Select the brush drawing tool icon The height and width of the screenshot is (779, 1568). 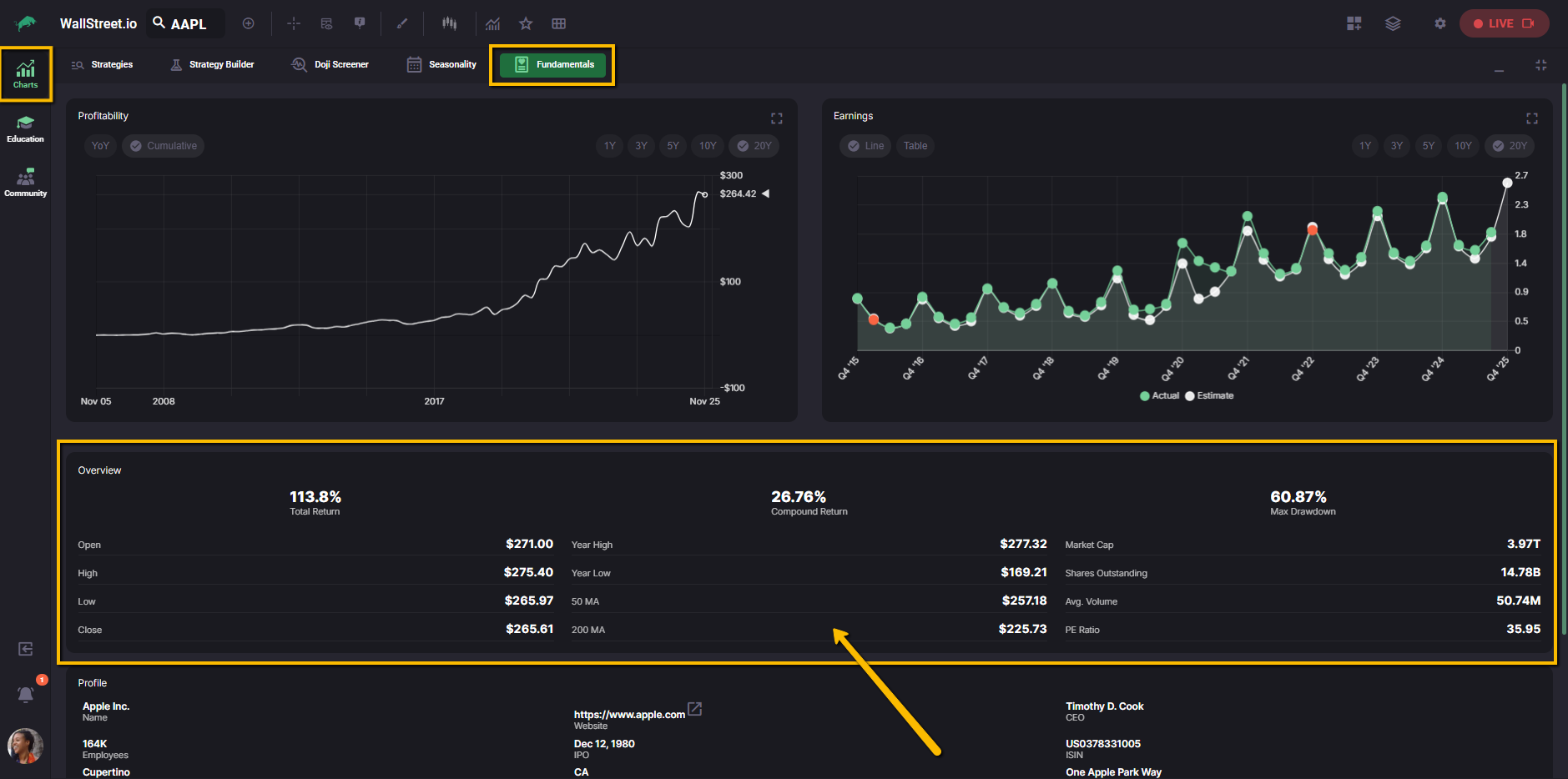pyautogui.click(x=402, y=23)
